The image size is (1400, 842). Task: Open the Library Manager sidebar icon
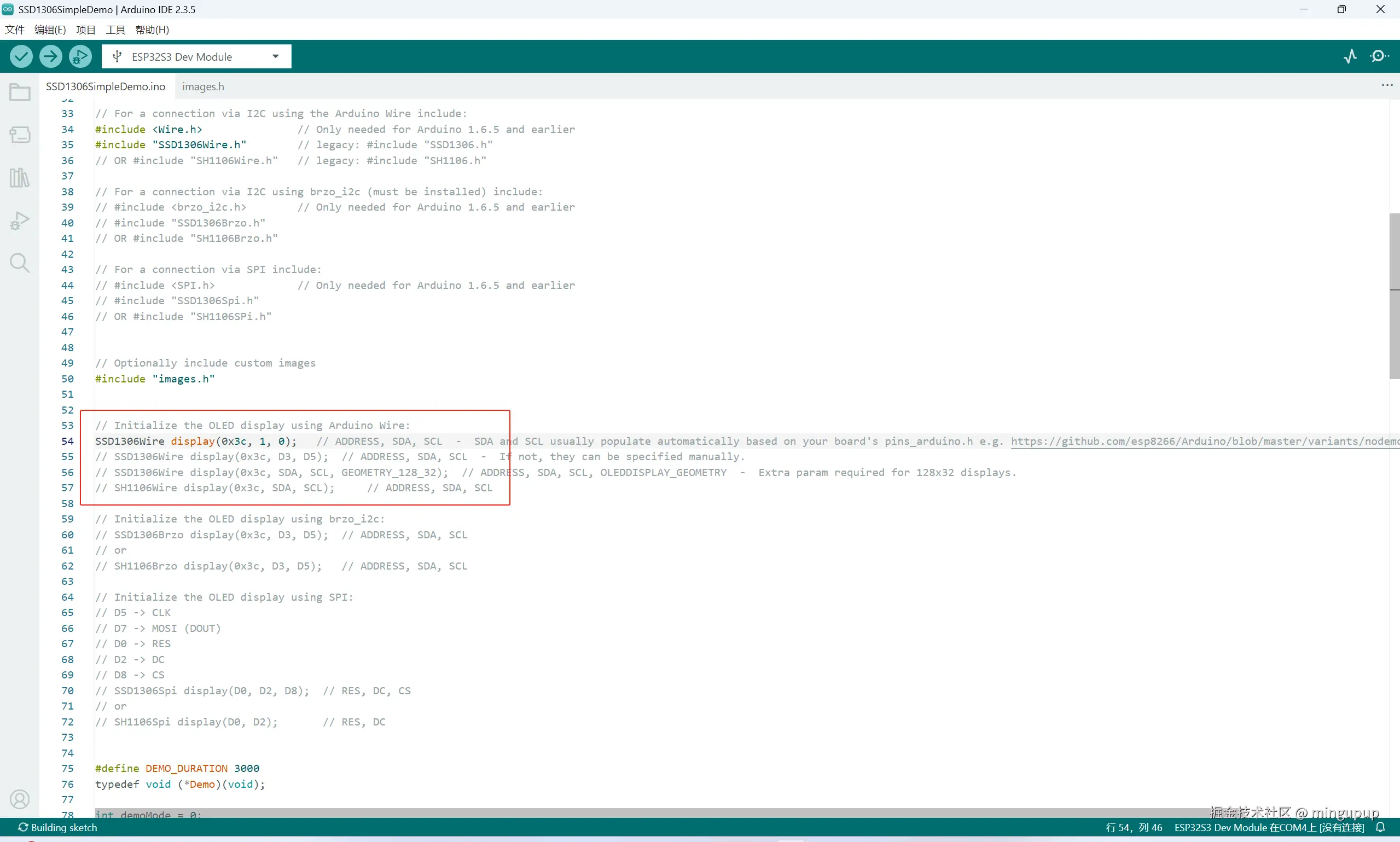point(20,178)
